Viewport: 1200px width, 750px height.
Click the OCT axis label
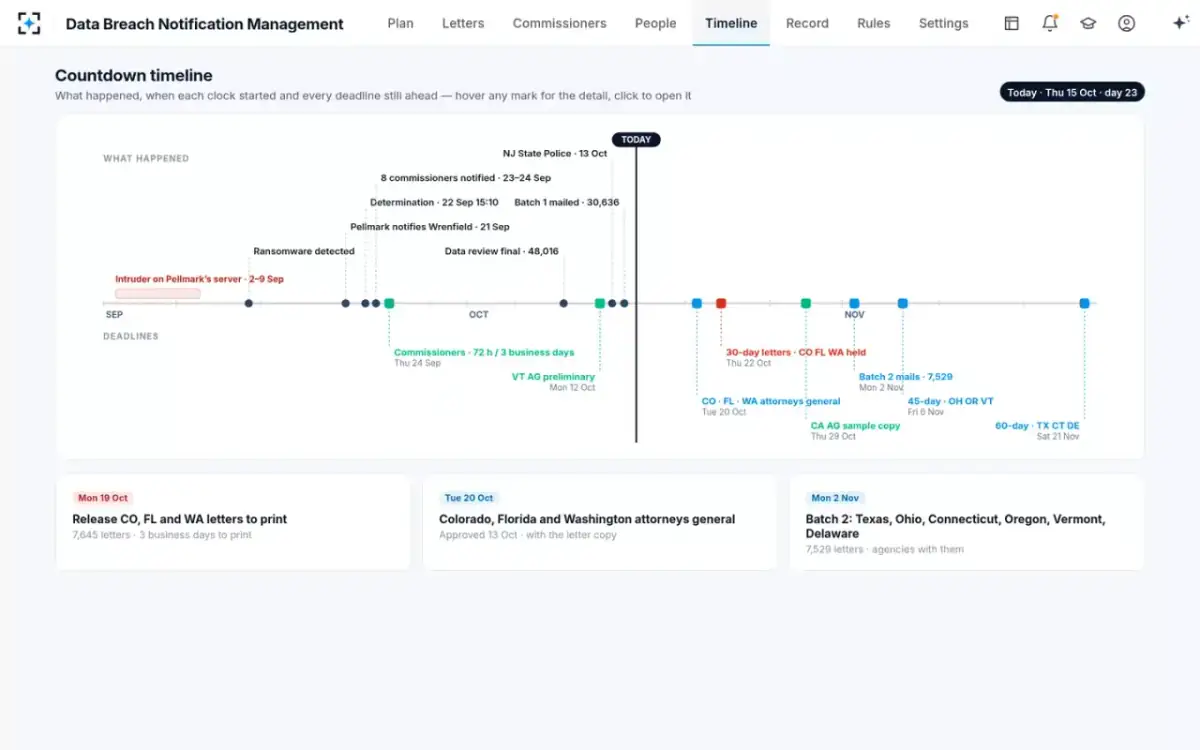click(x=479, y=315)
